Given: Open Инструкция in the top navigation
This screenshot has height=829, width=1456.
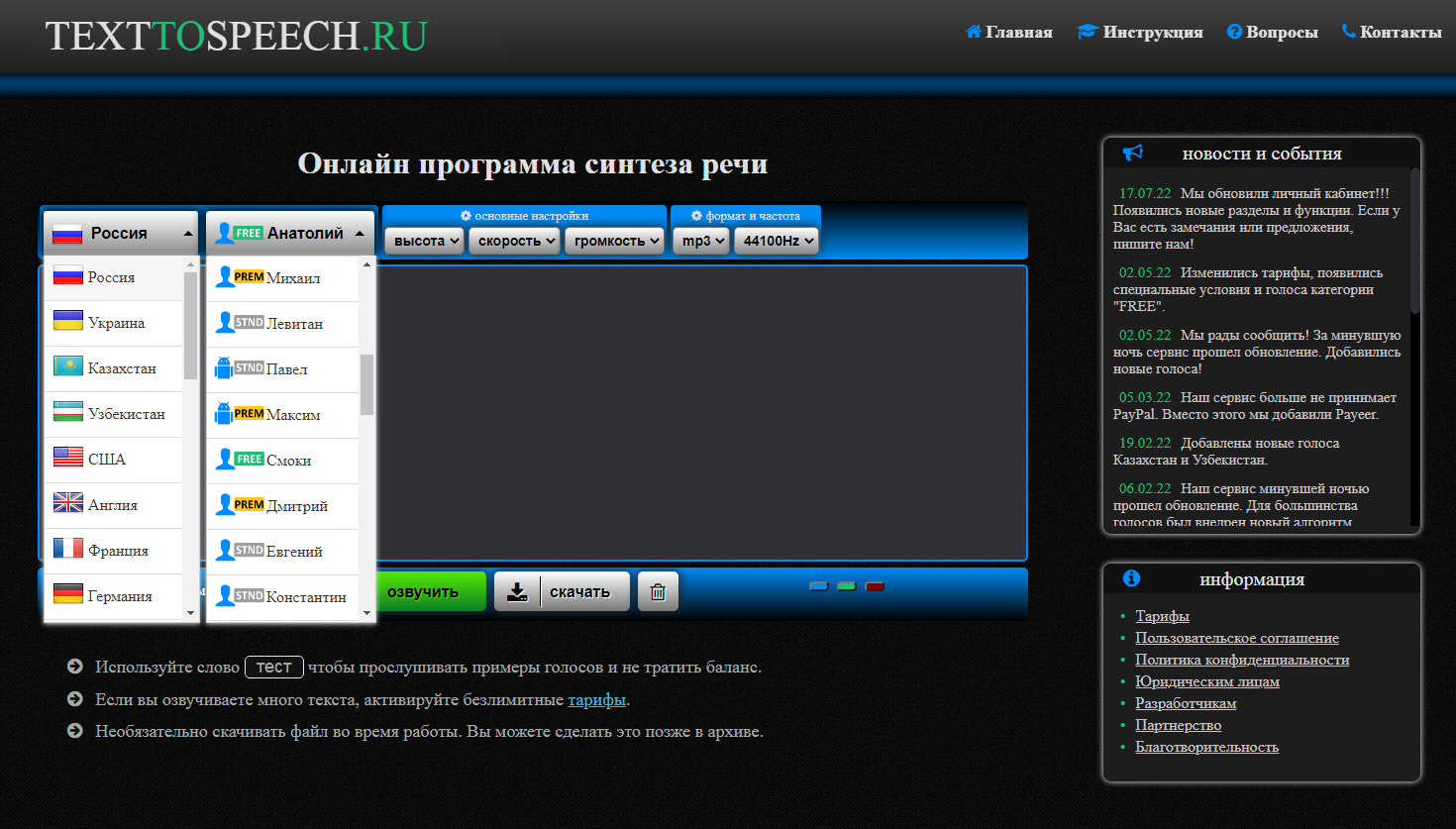Looking at the screenshot, I should coord(1153,32).
